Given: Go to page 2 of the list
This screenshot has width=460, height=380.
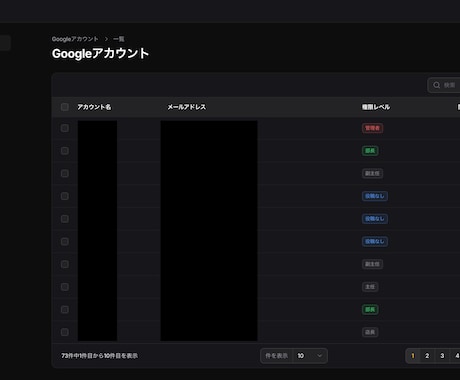Looking at the screenshot, I should 427,356.
